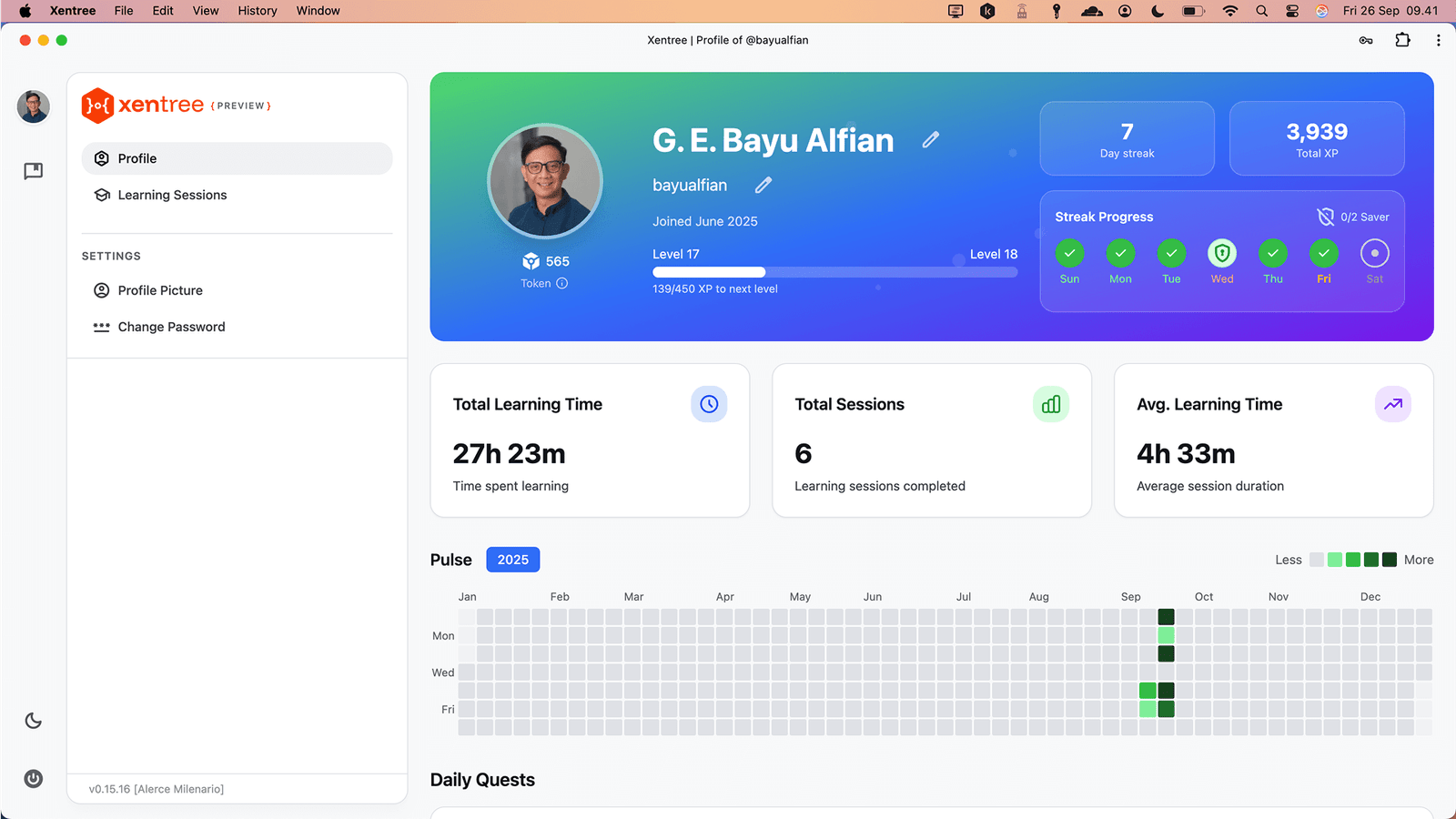
Task: Open the extensions puzzle icon in title bar
Action: tap(1402, 40)
